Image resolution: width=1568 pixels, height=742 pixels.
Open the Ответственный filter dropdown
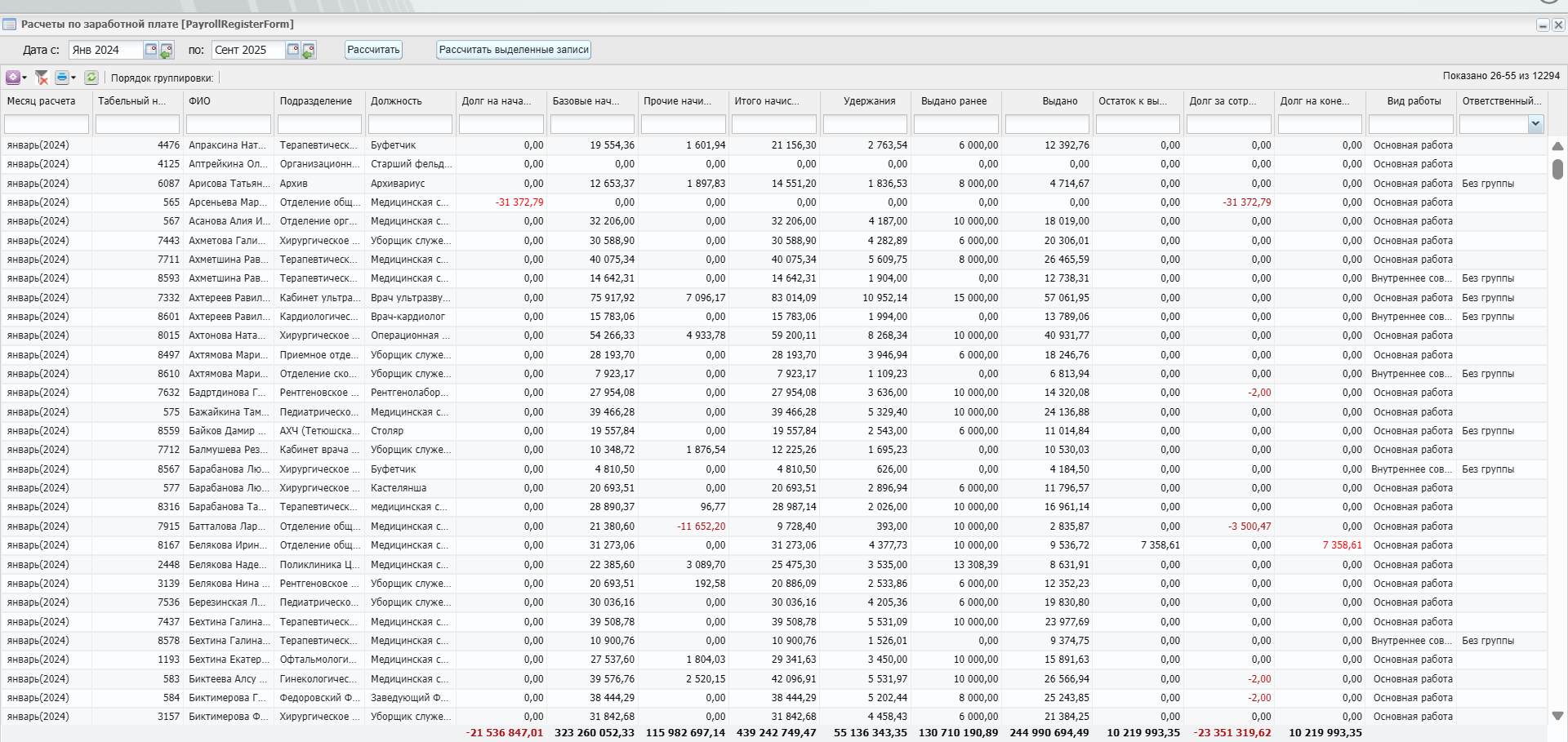pos(1535,124)
